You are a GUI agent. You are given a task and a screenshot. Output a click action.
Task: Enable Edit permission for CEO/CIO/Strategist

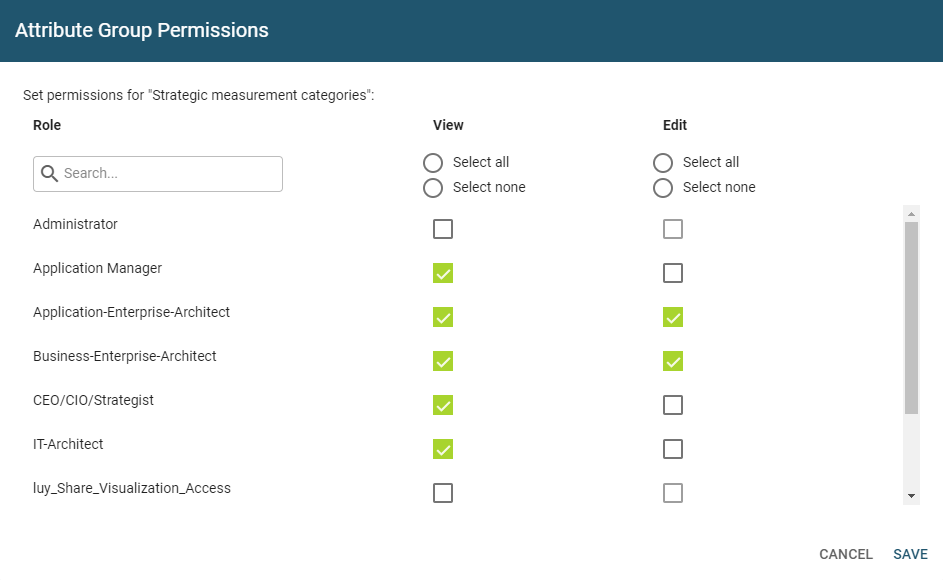673,405
